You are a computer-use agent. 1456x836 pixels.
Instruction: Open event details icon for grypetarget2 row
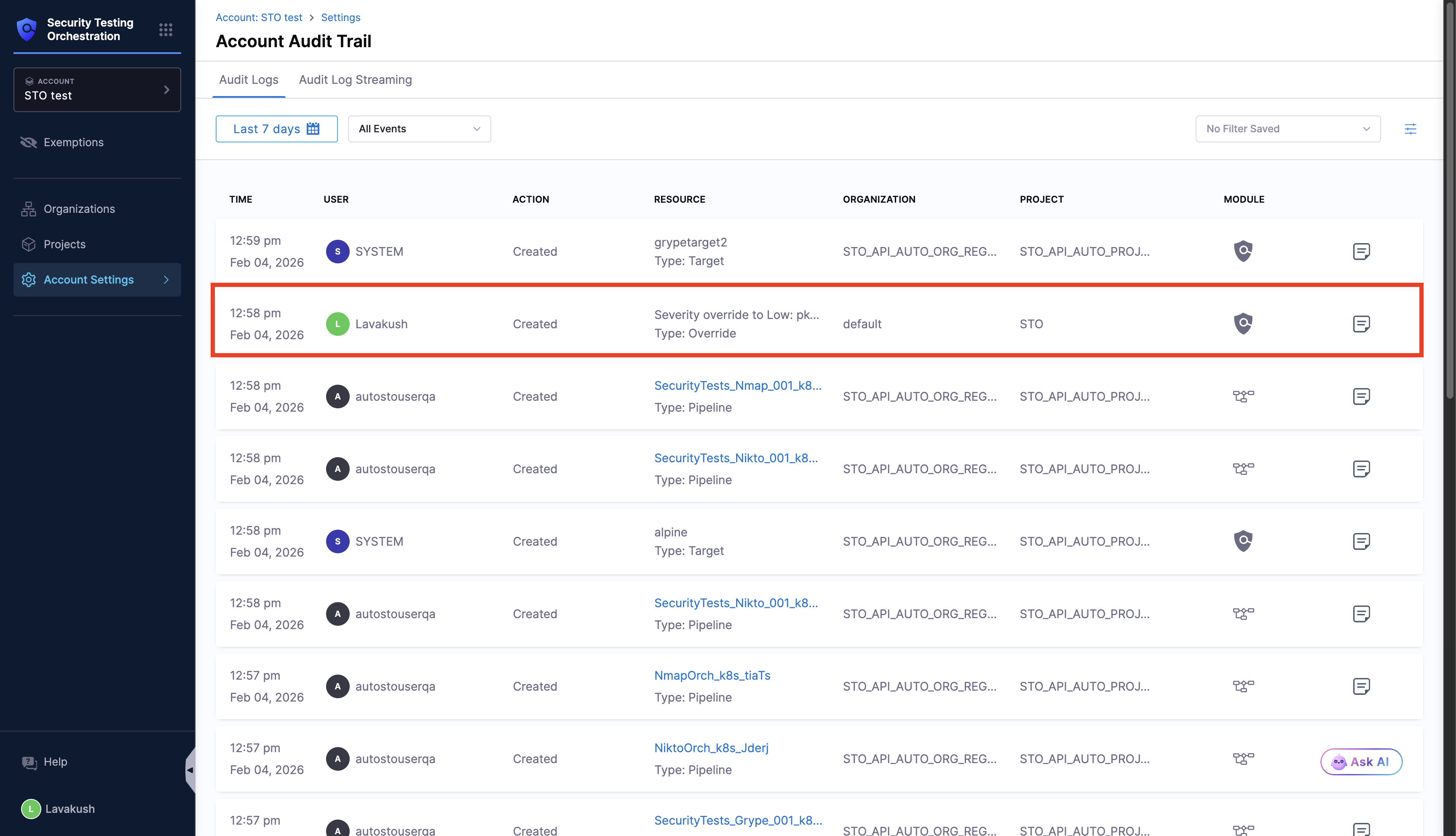coord(1361,252)
